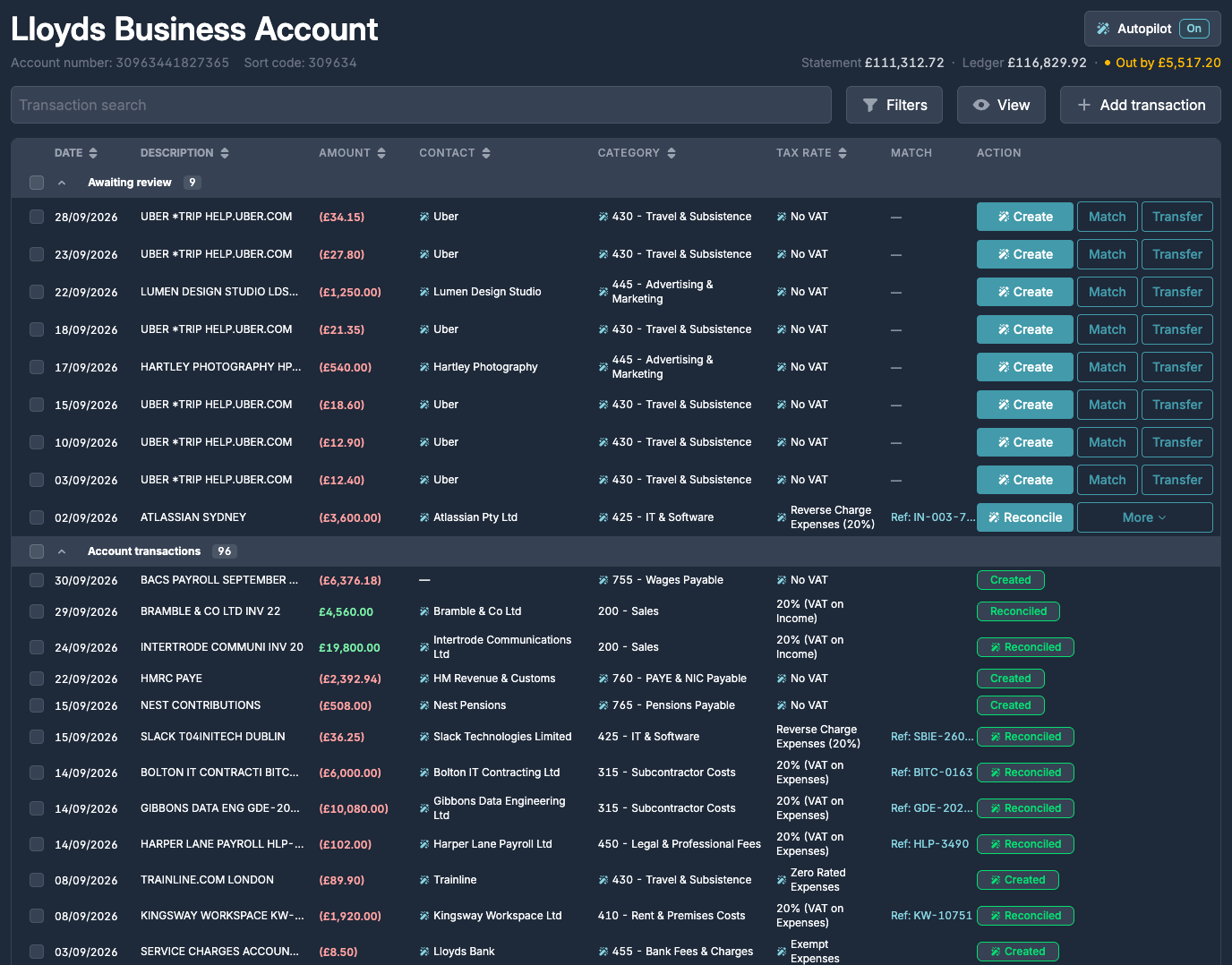The width and height of the screenshot is (1232, 965).
Task: Tick the 28/09/2026 Uber row checkbox
Action: 37,217
